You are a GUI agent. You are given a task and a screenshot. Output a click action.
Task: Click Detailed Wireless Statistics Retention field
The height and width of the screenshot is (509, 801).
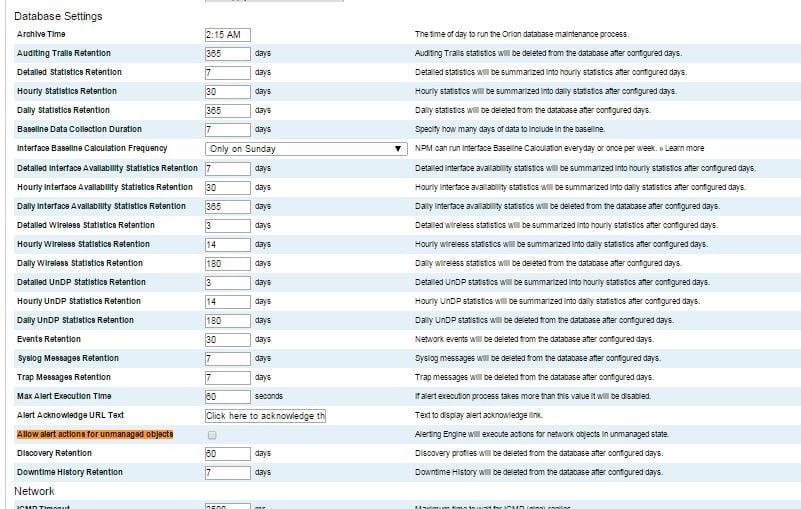[228, 225]
